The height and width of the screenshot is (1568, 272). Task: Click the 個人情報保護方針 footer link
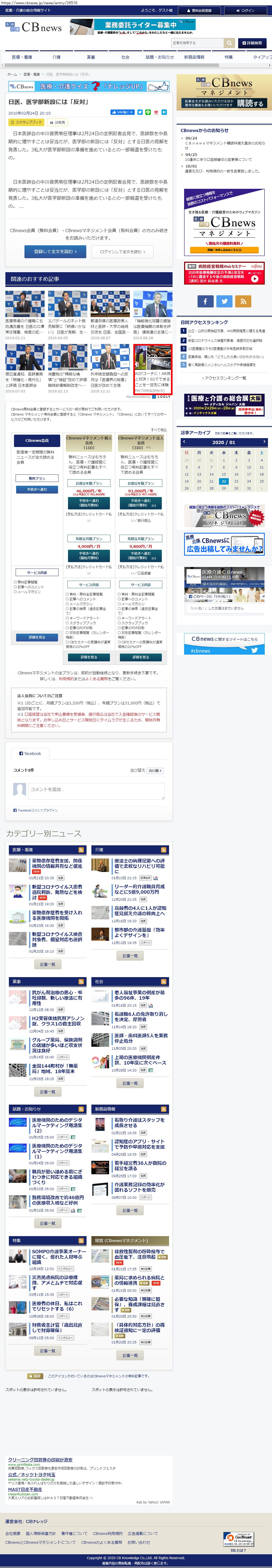click(x=41, y=1533)
